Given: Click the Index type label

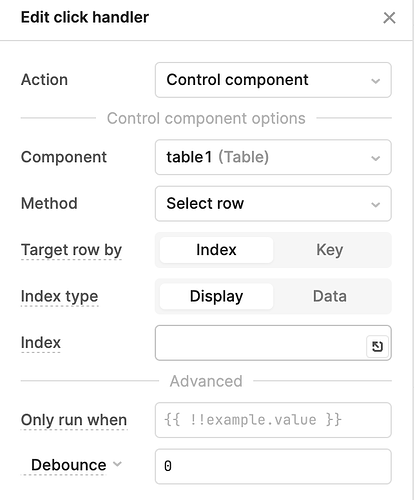Looking at the screenshot, I should 59,296.
